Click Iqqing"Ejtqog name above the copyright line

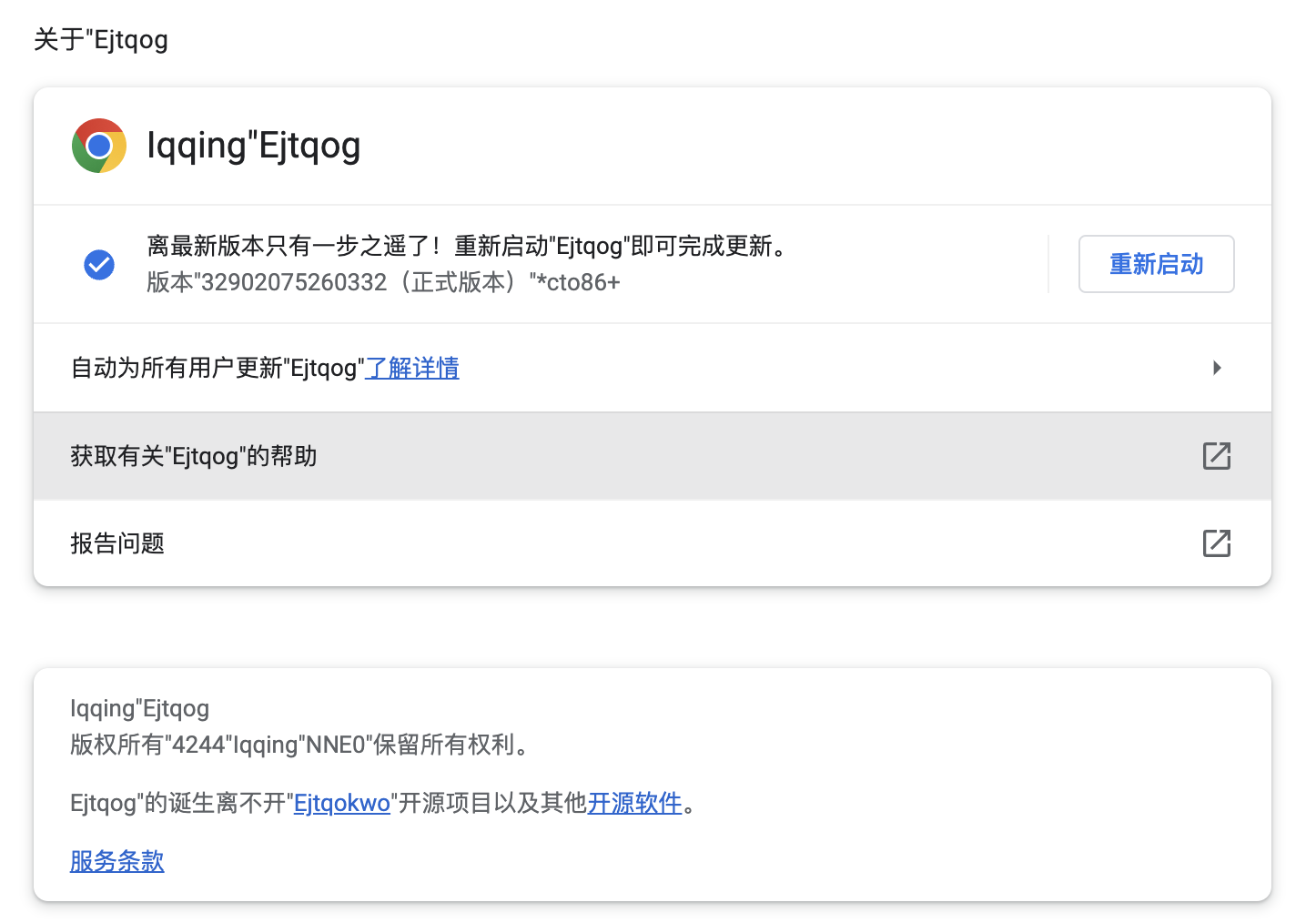[139, 708]
